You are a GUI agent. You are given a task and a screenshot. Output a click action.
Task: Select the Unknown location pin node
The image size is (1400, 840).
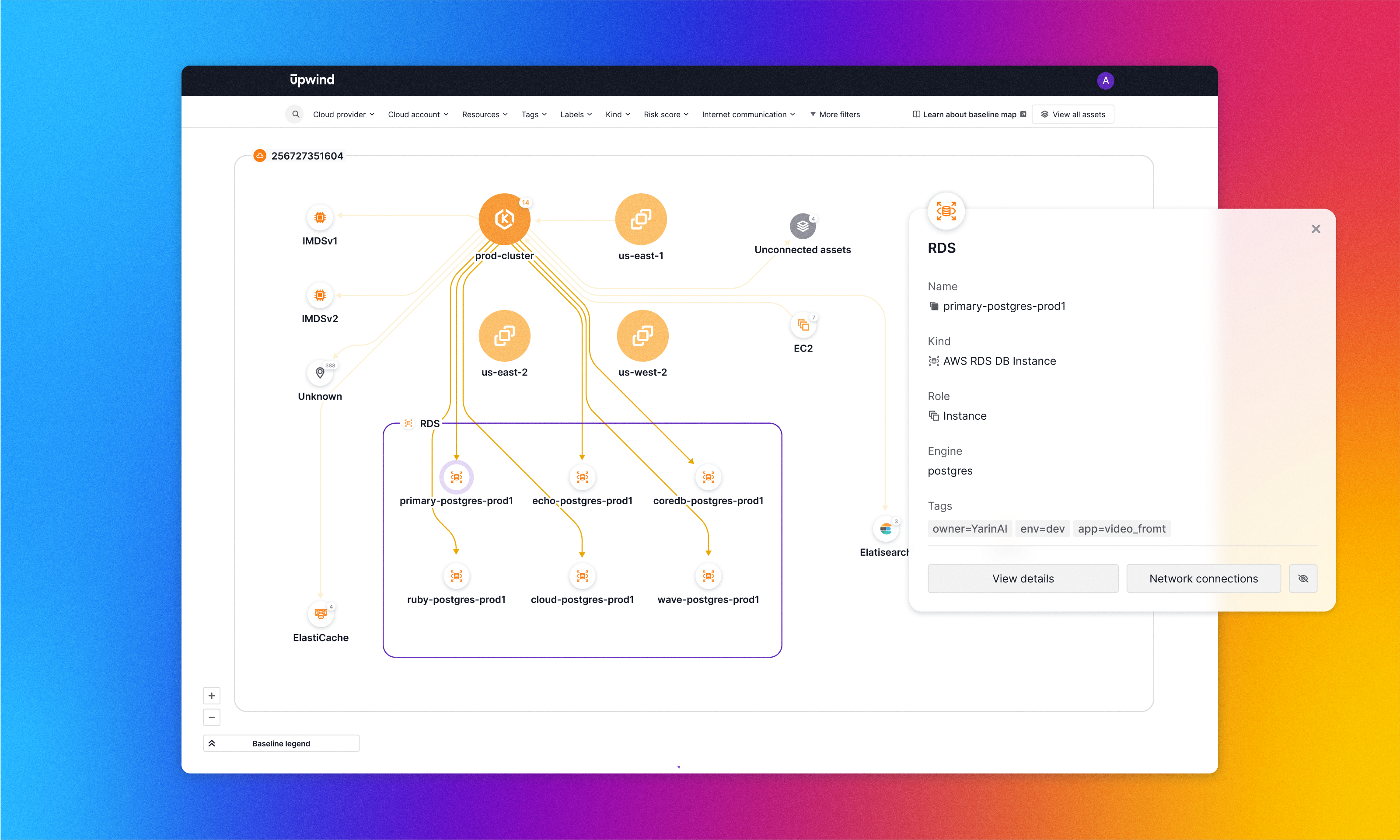point(320,373)
